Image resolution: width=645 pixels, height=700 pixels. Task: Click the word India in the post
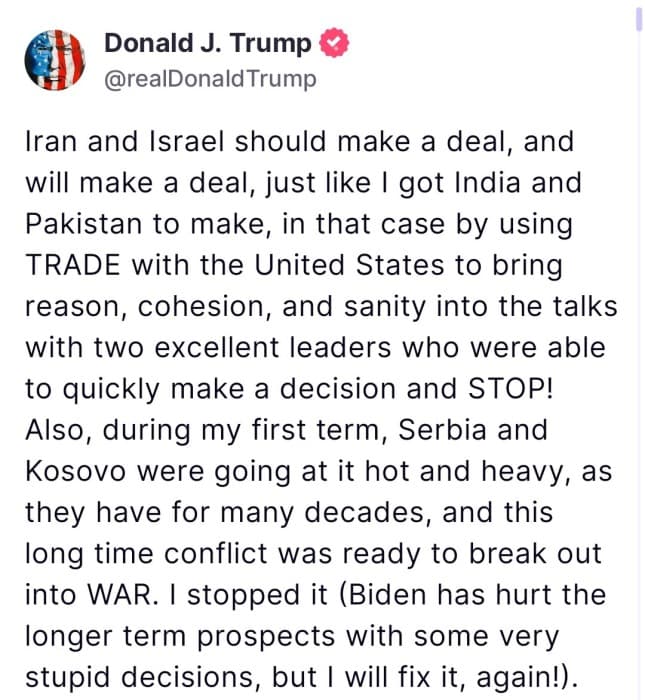(x=488, y=183)
